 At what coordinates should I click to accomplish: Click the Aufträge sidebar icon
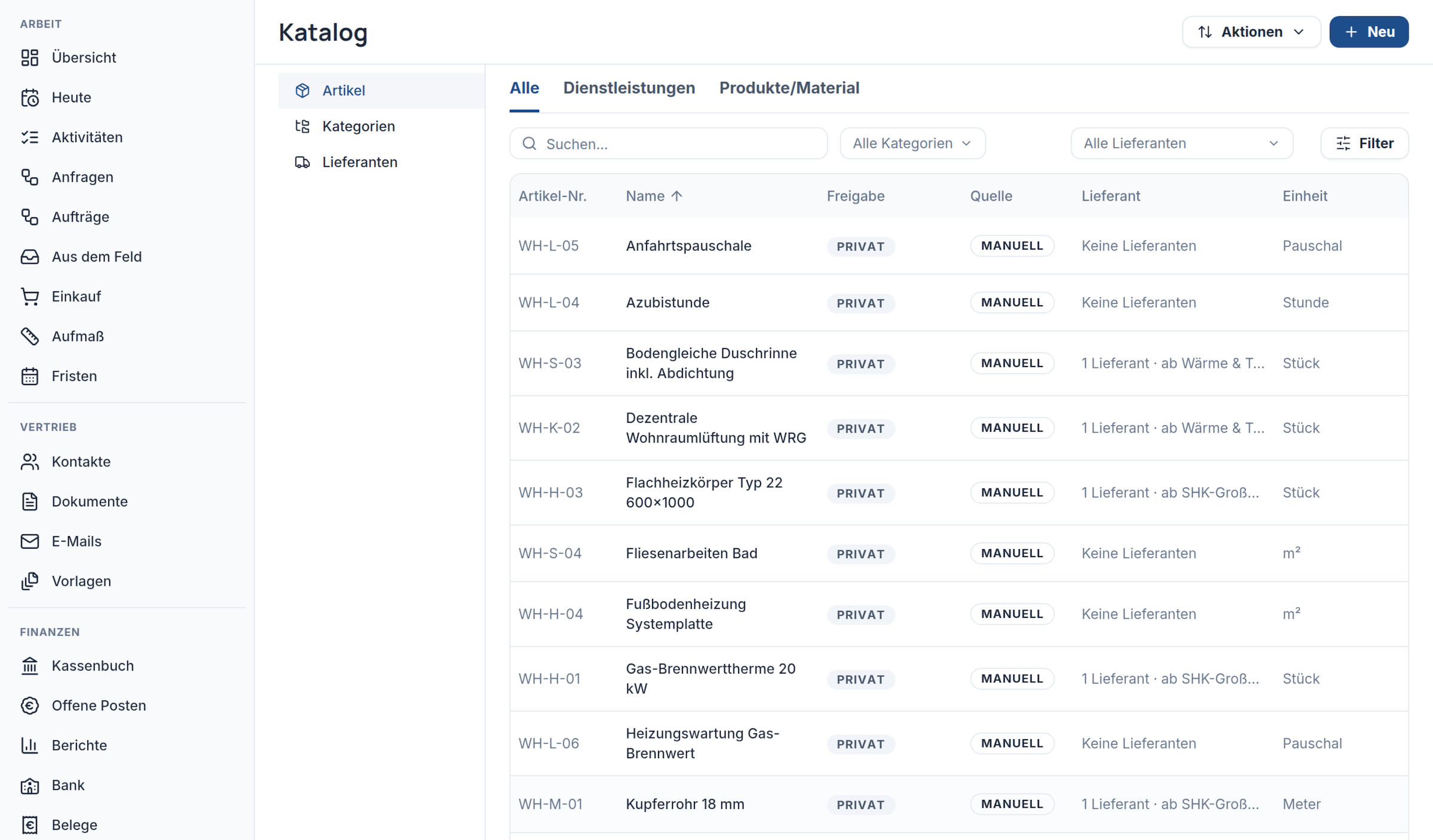[30, 217]
